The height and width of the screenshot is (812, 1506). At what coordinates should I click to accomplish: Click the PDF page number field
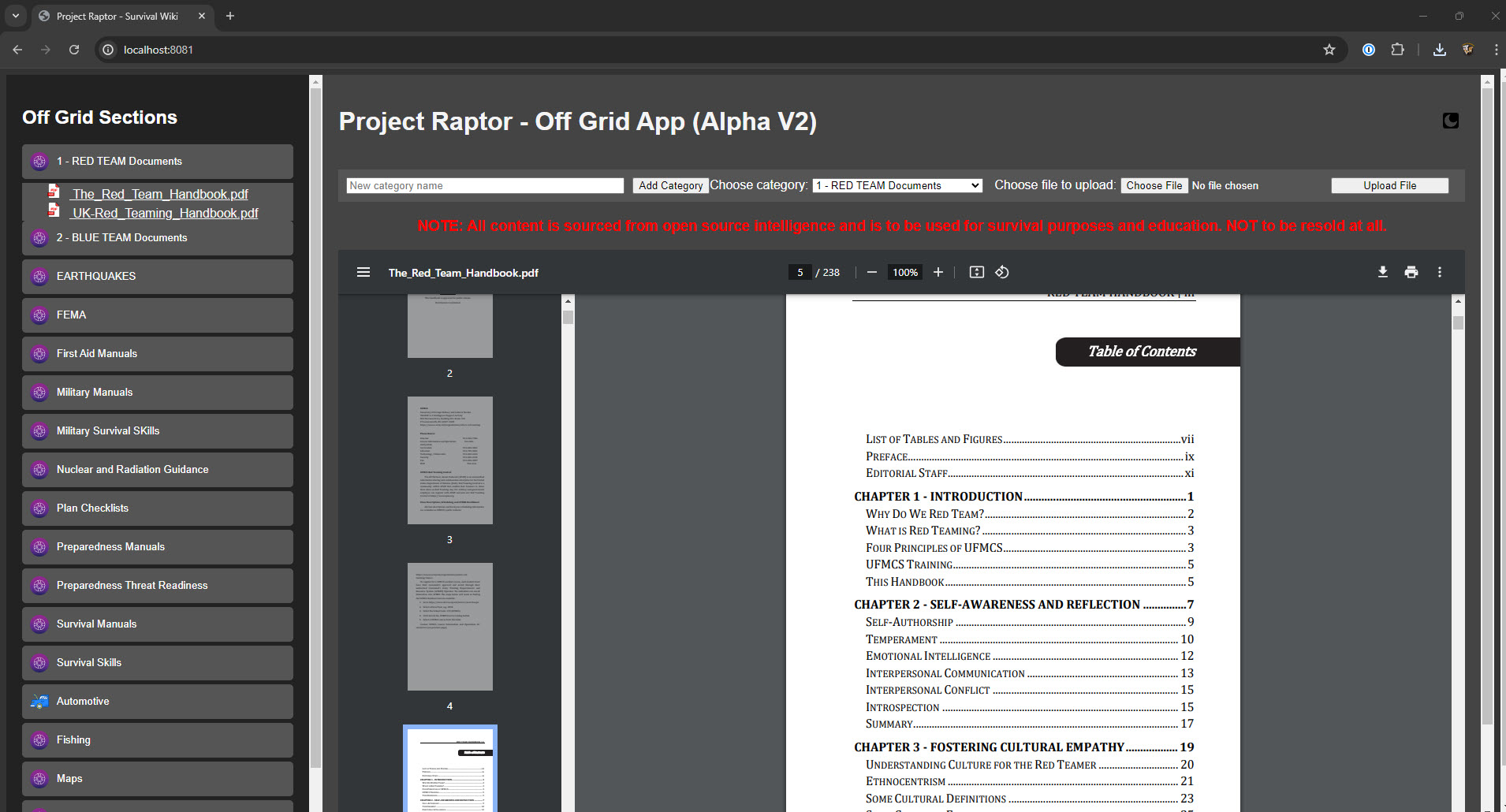click(800, 272)
